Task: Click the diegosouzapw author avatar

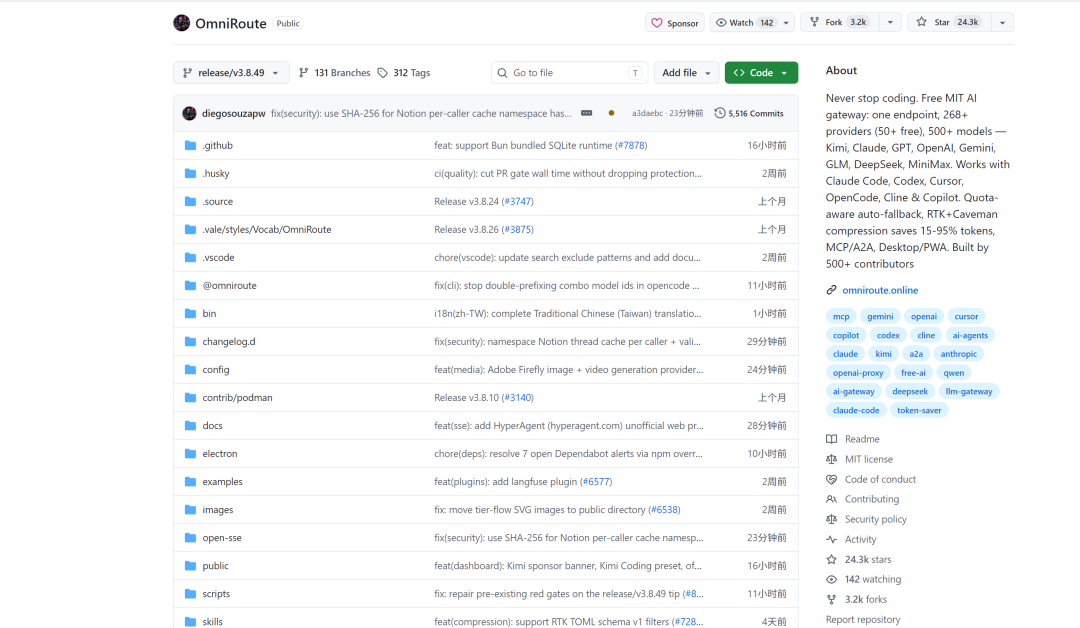Action: tap(189, 114)
